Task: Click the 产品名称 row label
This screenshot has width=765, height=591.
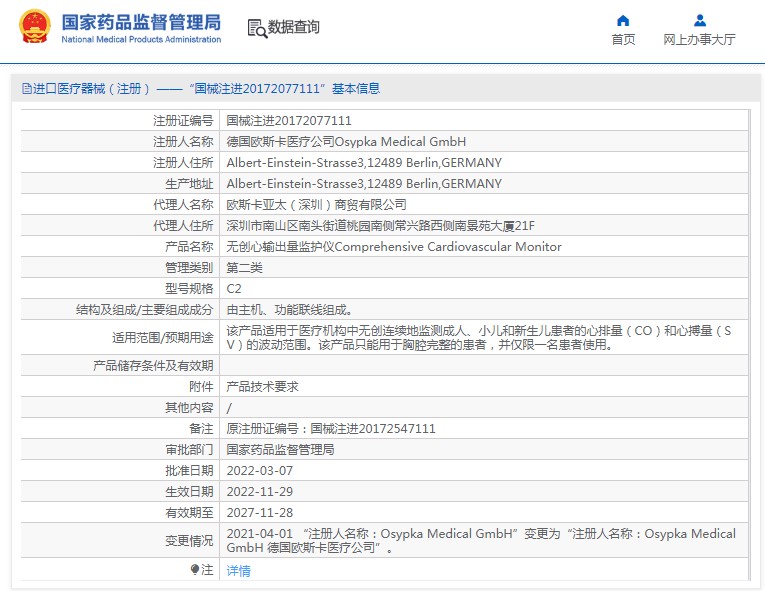Action: click(x=189, y=246)
